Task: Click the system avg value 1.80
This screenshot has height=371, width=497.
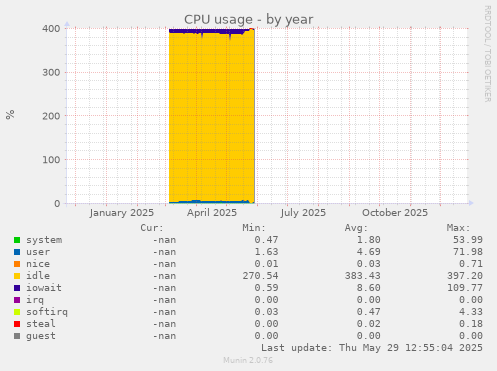Action: [x=369, y=240]
